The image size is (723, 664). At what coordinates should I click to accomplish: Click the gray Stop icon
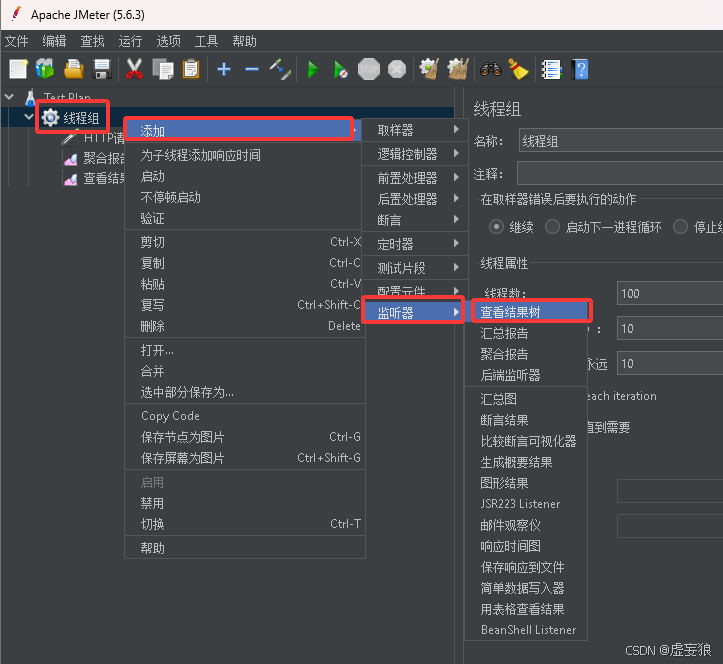pos(369,70)
